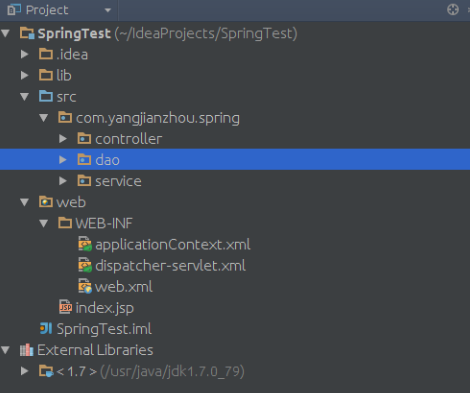The height and width of the screenshot is (393, 470).
Task: Click the JDK 1.7 folder icon
Action: (46, 371)
